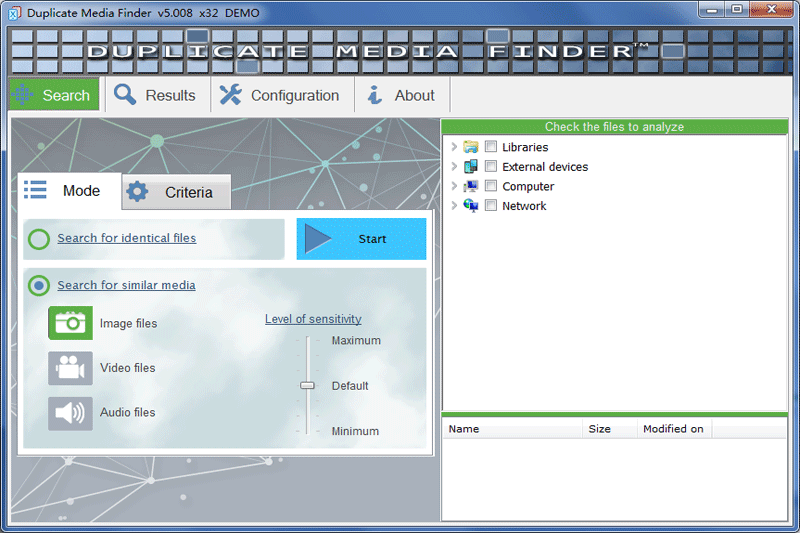Switch to the Mode sub-tab
Viewport: 800px width, 533px height.
point(69,191)
